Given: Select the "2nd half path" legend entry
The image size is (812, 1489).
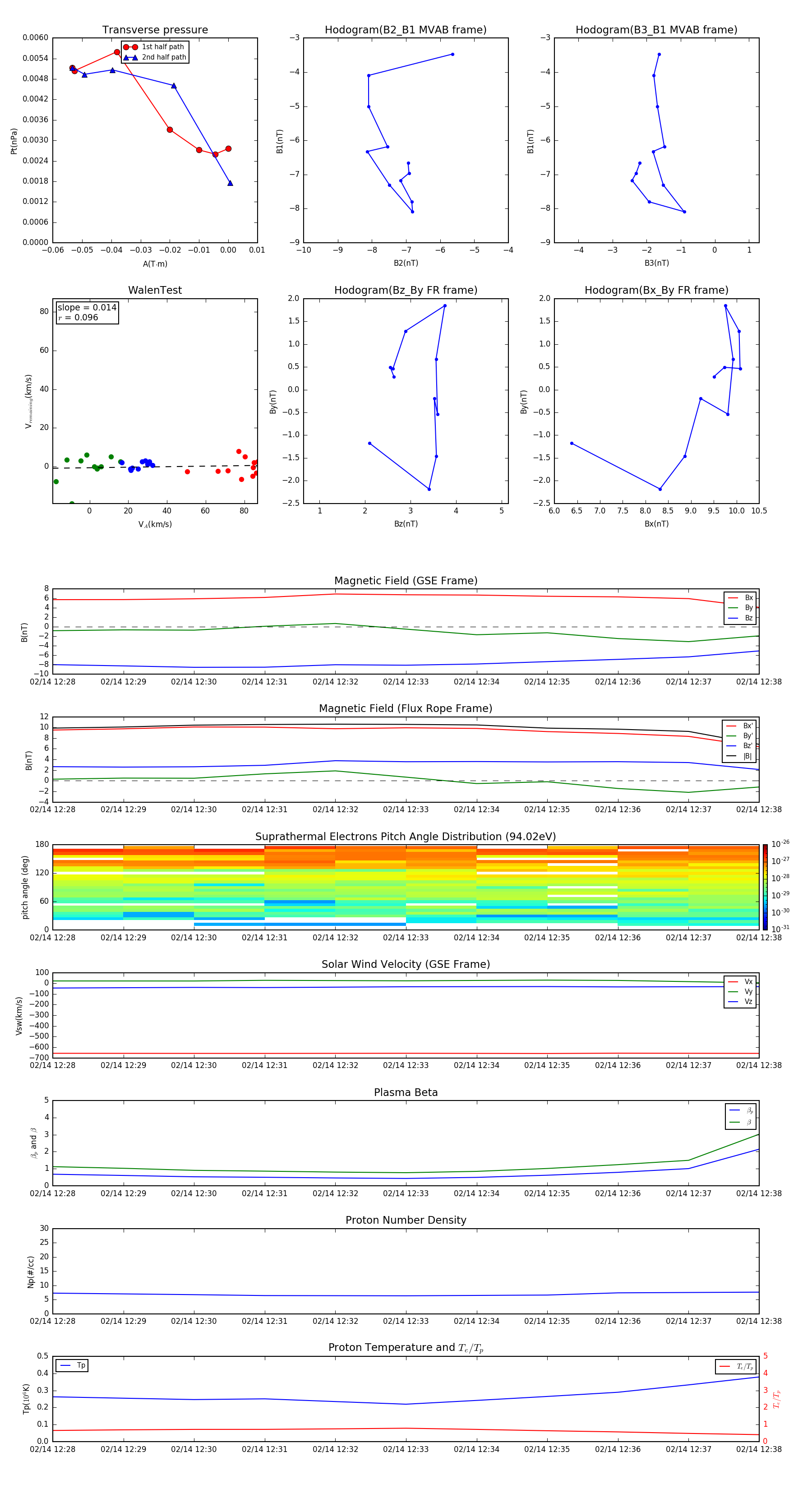Looking at the screenshot, I should click(155, 57).
